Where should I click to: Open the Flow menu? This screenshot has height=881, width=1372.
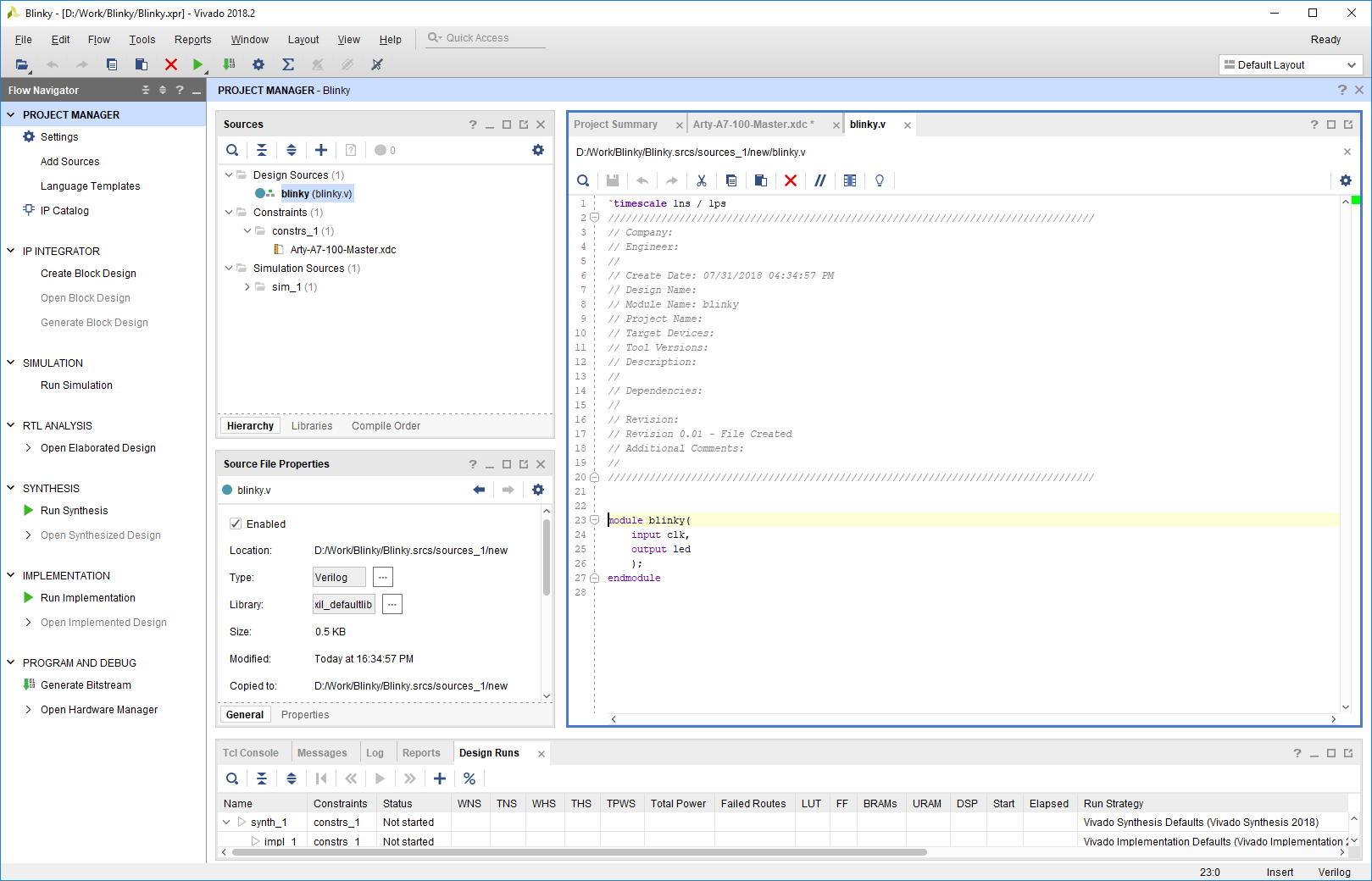click(x=99, y=40)
